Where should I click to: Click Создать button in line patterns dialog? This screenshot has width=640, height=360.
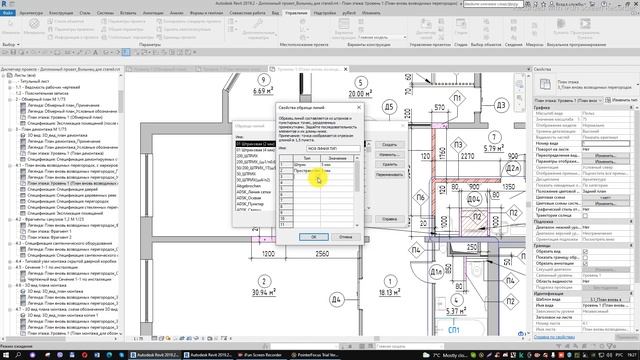[389, 144]
